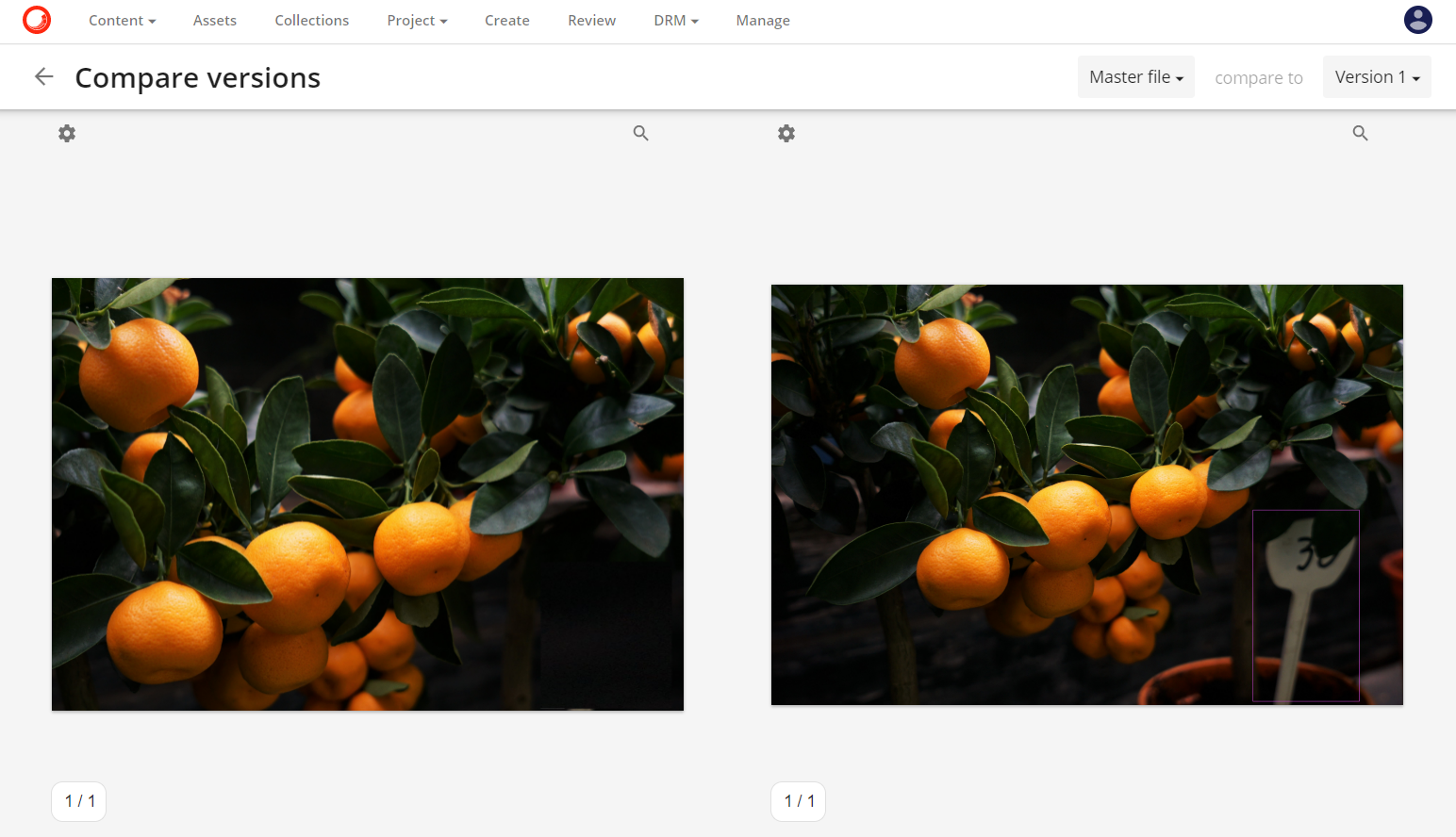
Task: Open the user account avatar menu
Action: coord(1417,20)
